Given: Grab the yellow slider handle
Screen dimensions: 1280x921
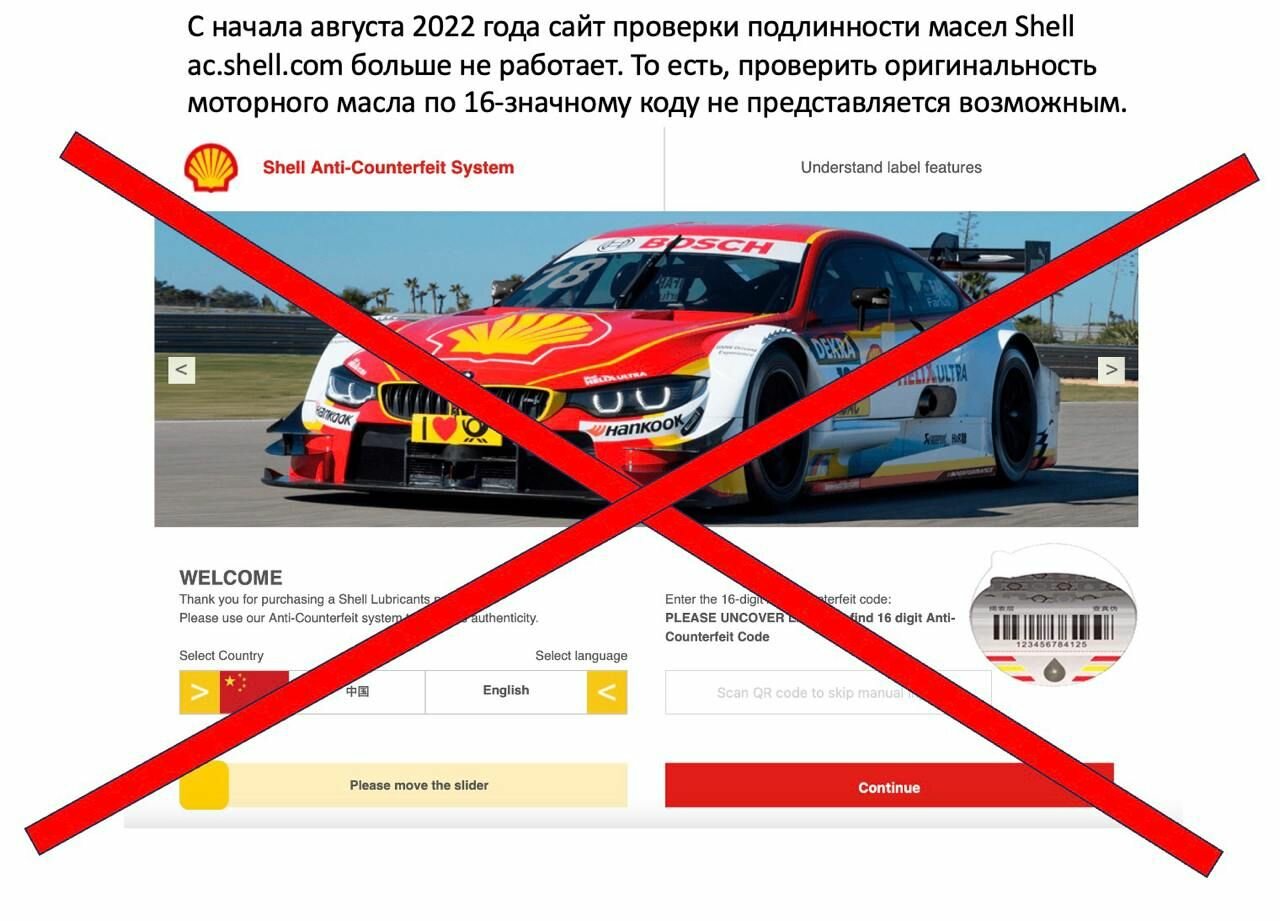Looking at the screenshot, I should pyautogui.click(x=204, y=785).
